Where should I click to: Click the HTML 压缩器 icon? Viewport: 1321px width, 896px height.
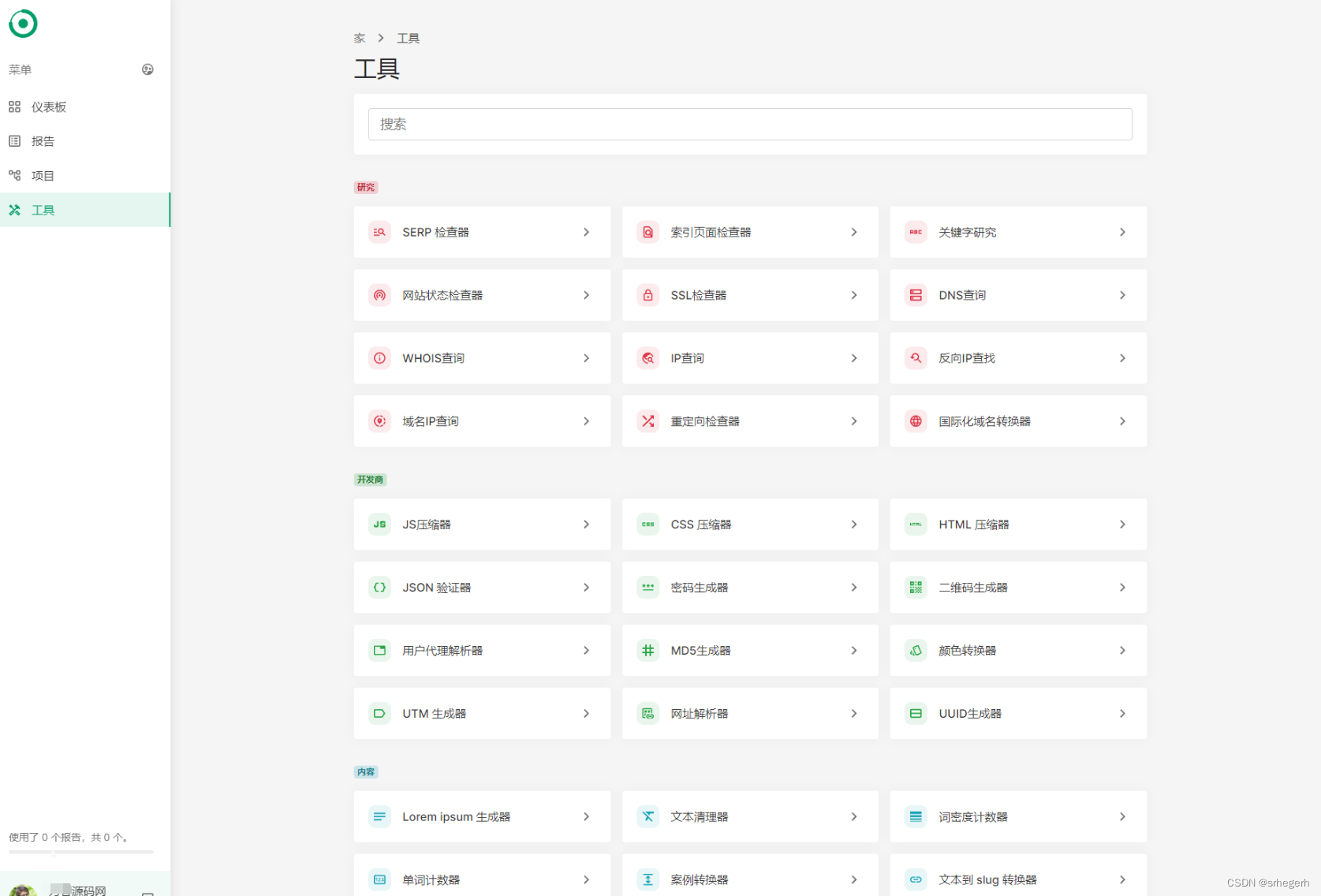916,525
